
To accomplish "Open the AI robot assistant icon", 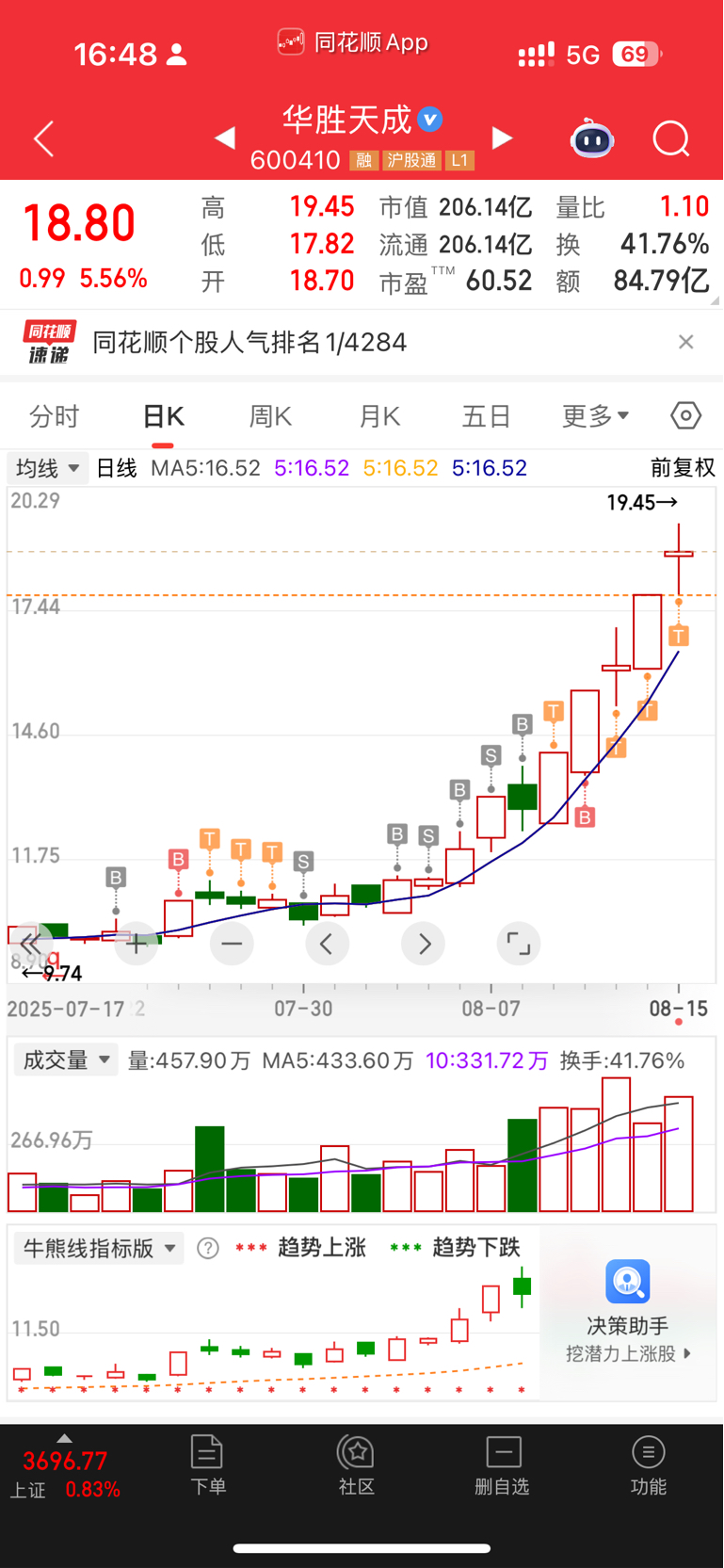I will point(592,138).
